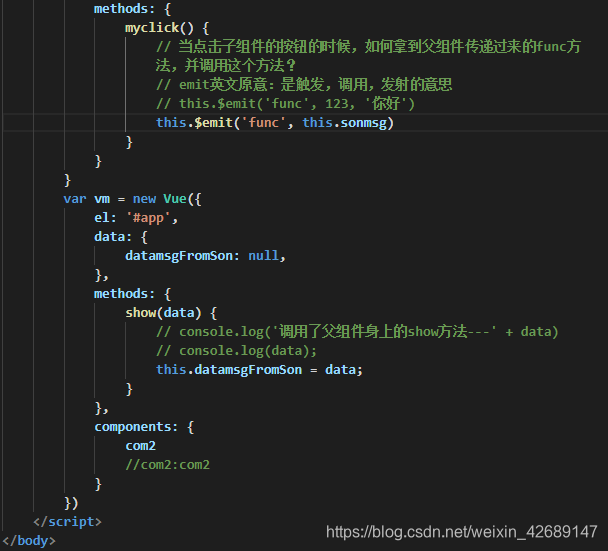This screenshot has width=608, height=551.
Task: Click the myclick() method name
Action: coord(159,28)
